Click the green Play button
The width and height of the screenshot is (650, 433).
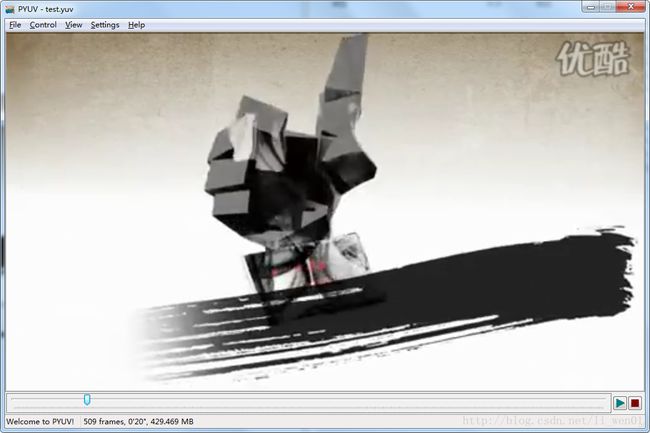(620, 403)
